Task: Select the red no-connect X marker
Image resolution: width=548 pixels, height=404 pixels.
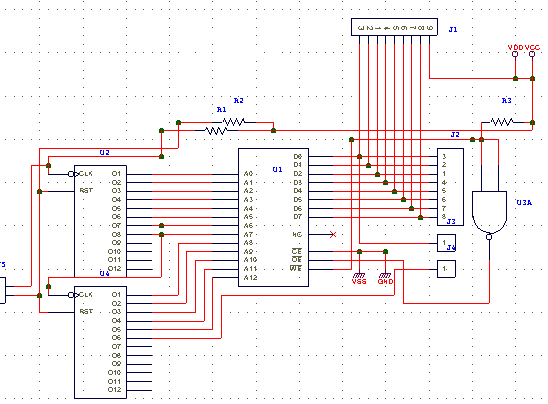Action: [x=333, y=235]
